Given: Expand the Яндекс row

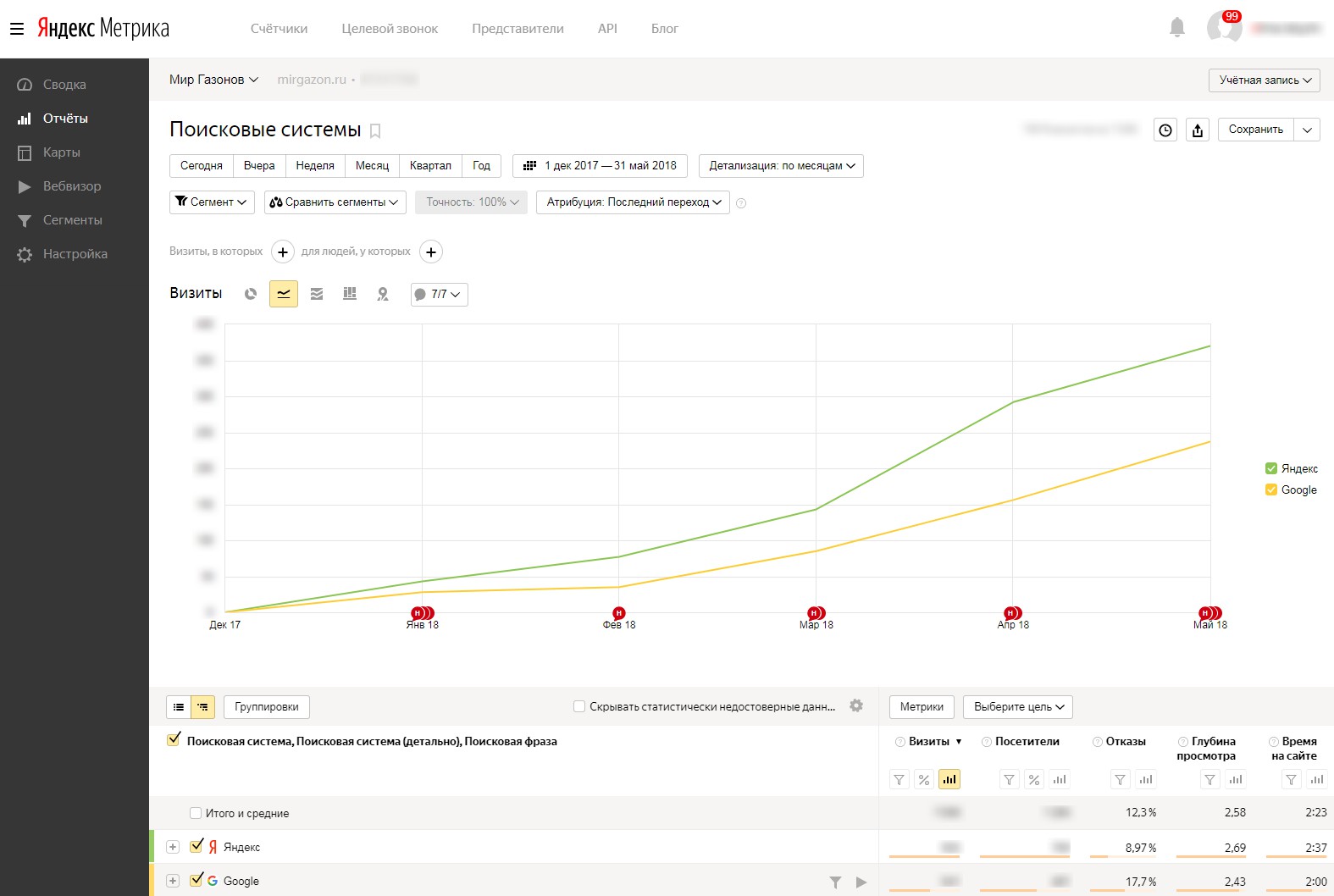Looking at the screenshot, I should point(173,847).
